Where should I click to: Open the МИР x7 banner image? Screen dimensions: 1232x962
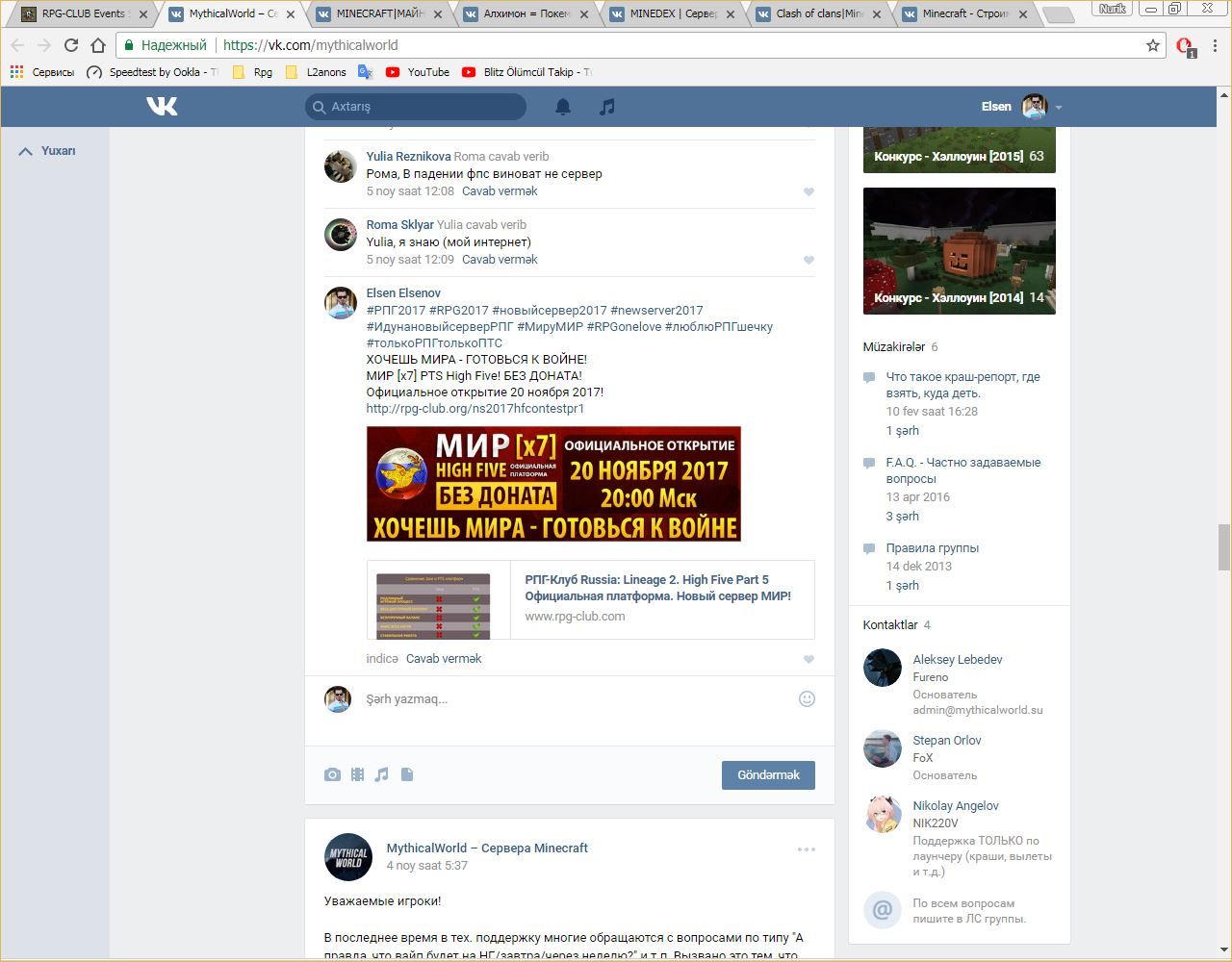point(553,484)
